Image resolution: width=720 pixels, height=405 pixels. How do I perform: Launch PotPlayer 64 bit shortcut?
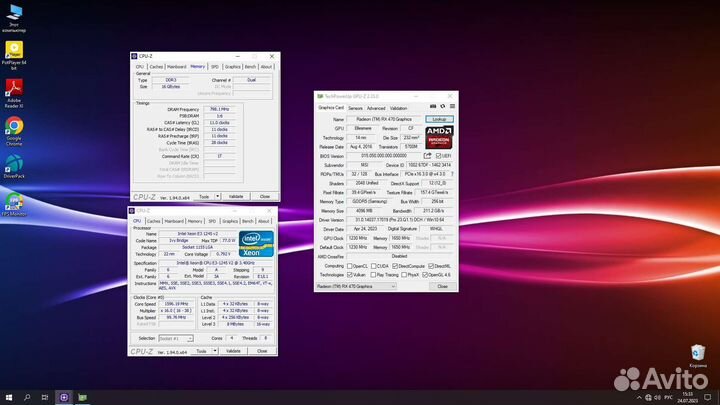coord(14,56)
